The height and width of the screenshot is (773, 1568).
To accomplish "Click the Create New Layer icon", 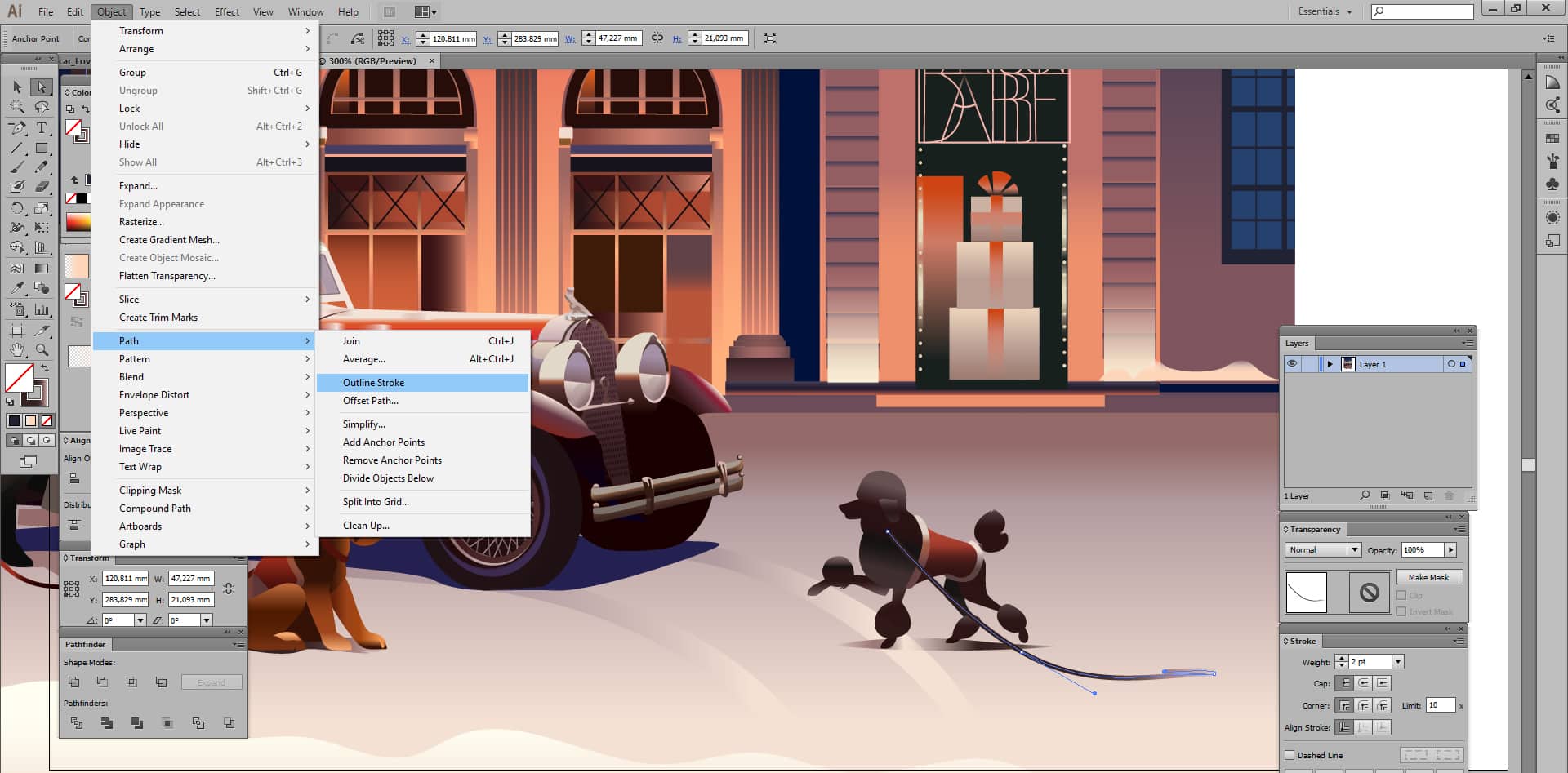I will 1428,495.
